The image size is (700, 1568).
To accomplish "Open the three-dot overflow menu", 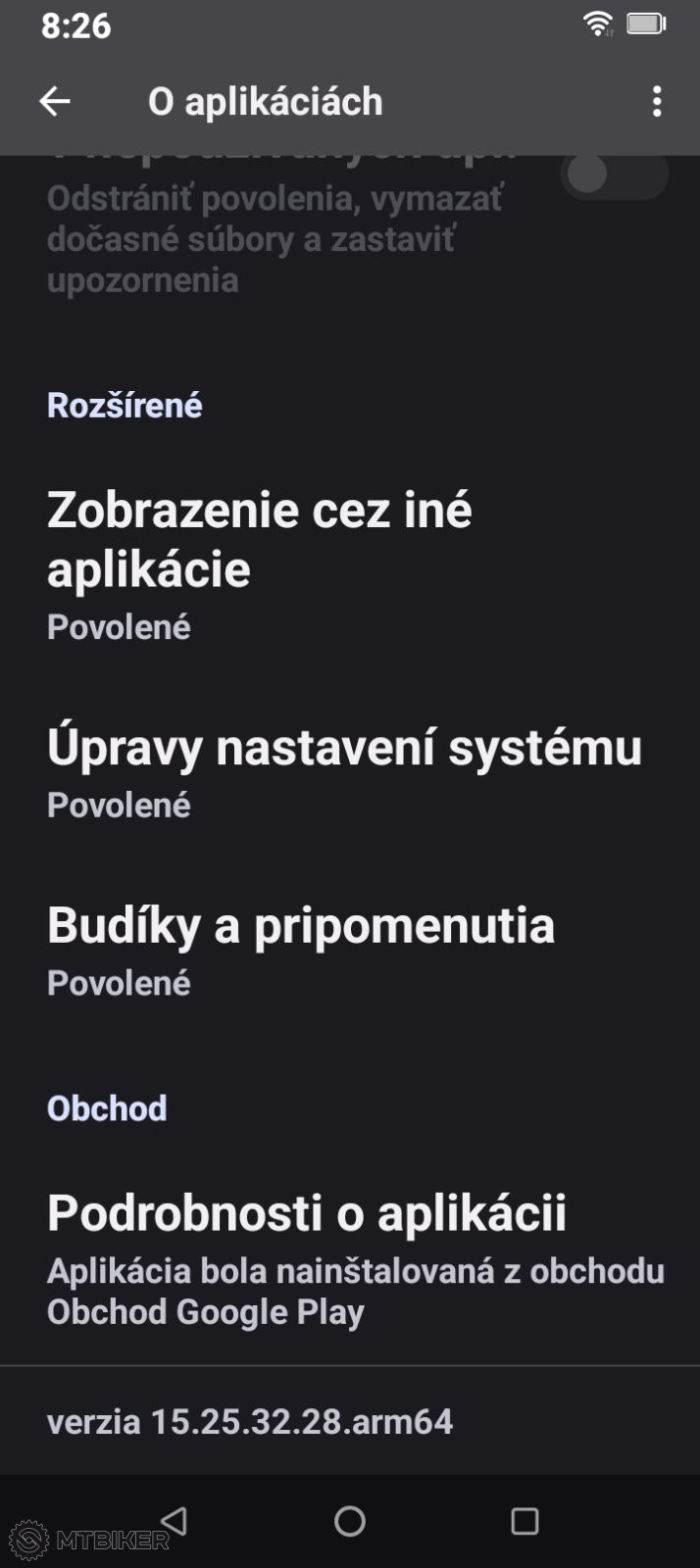I will 657,101.
